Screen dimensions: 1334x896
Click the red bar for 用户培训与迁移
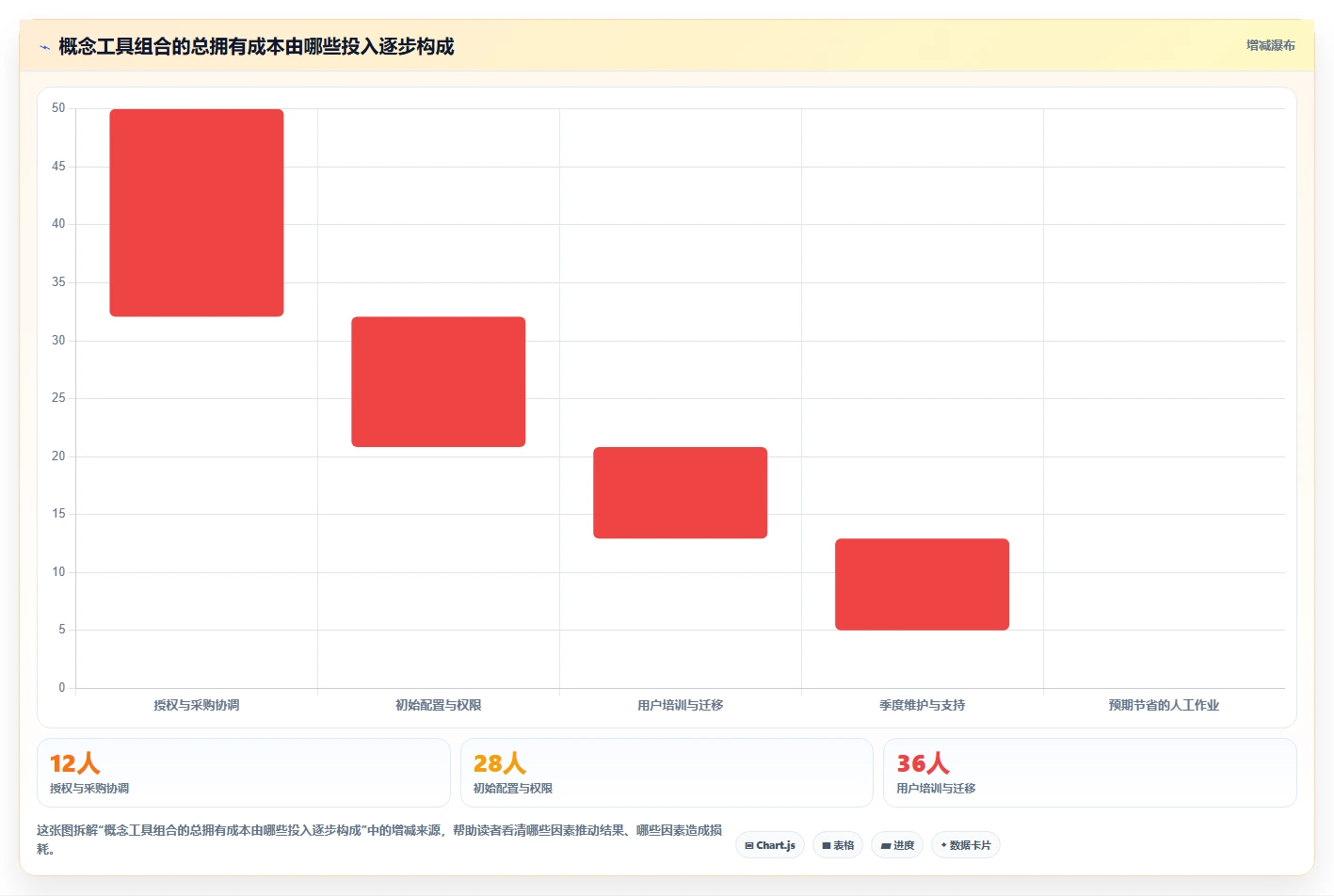point(681,493)
